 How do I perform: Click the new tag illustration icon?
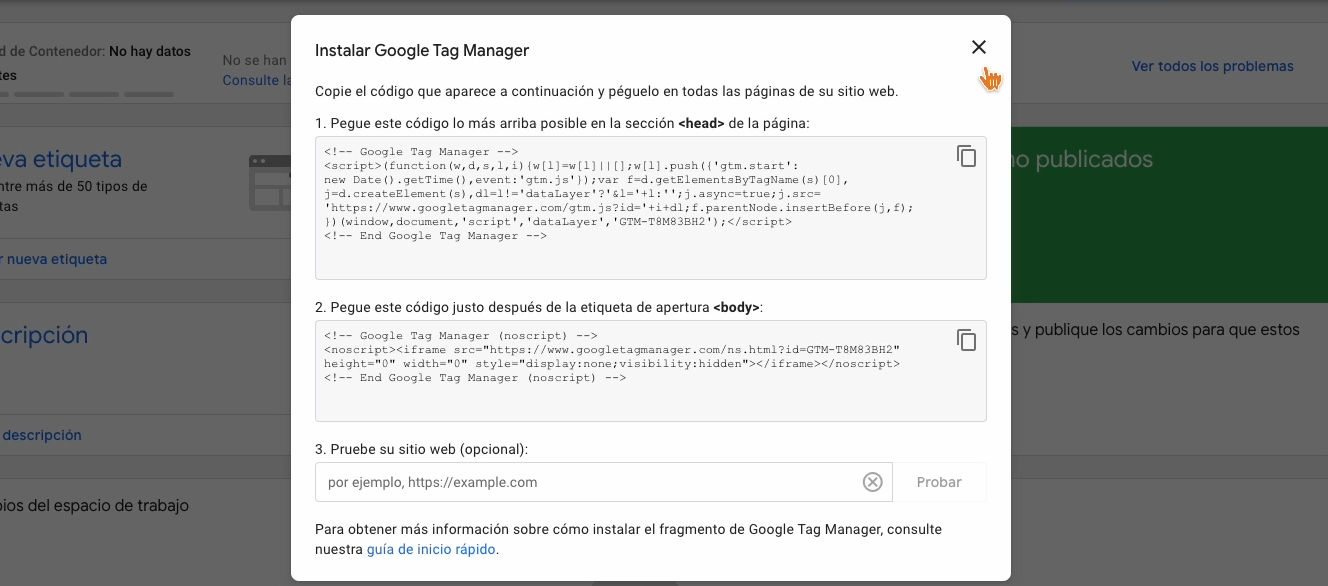[268, 182]
